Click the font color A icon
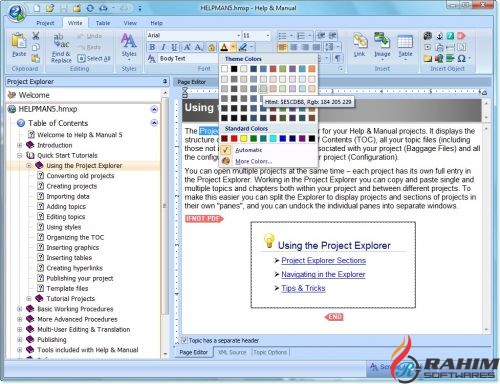The width and height of the screenshot is (500, 384). pyautogui.click(x=224, y=47)
